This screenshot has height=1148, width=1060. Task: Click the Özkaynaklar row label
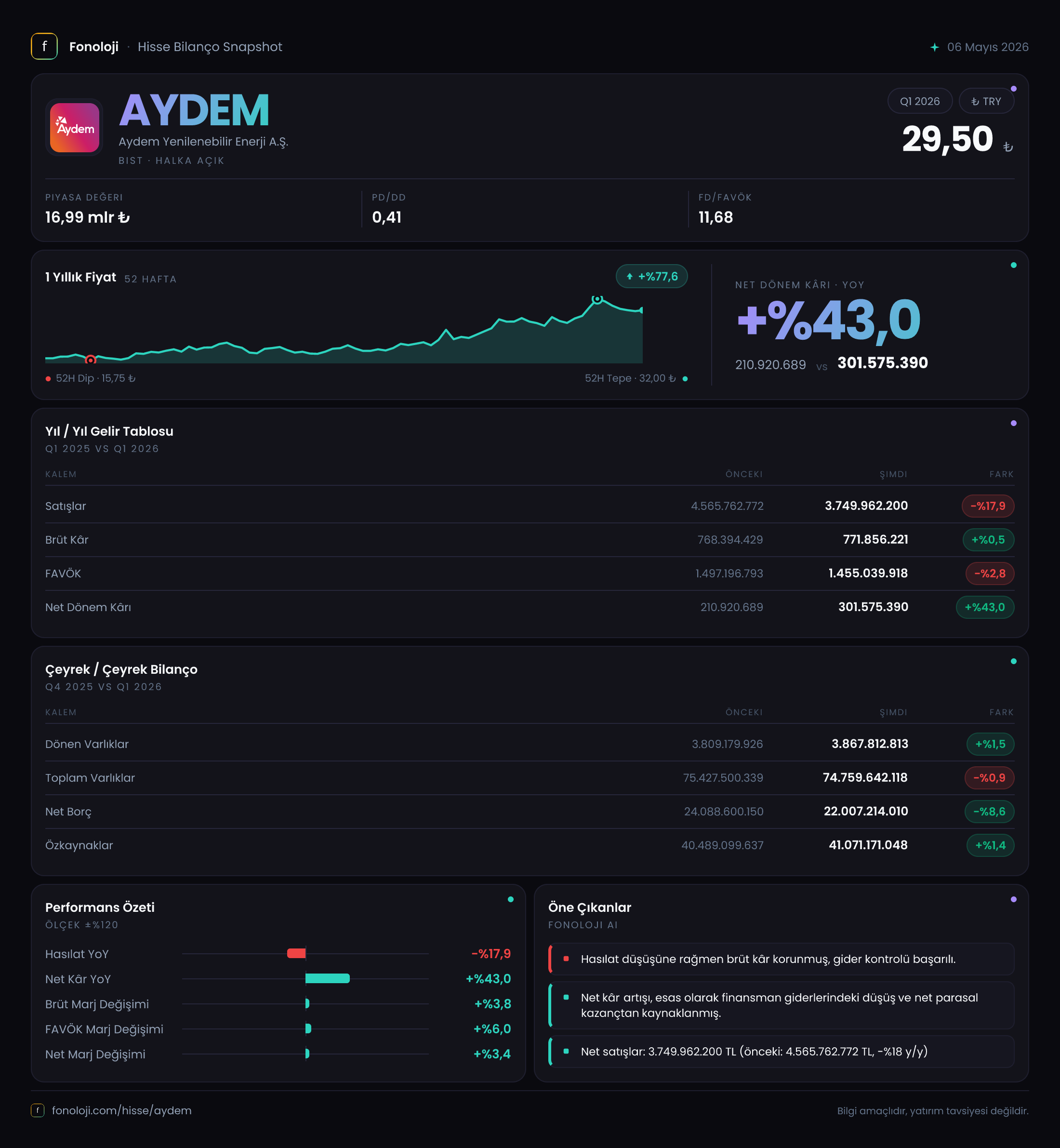(x=79, y=846)
